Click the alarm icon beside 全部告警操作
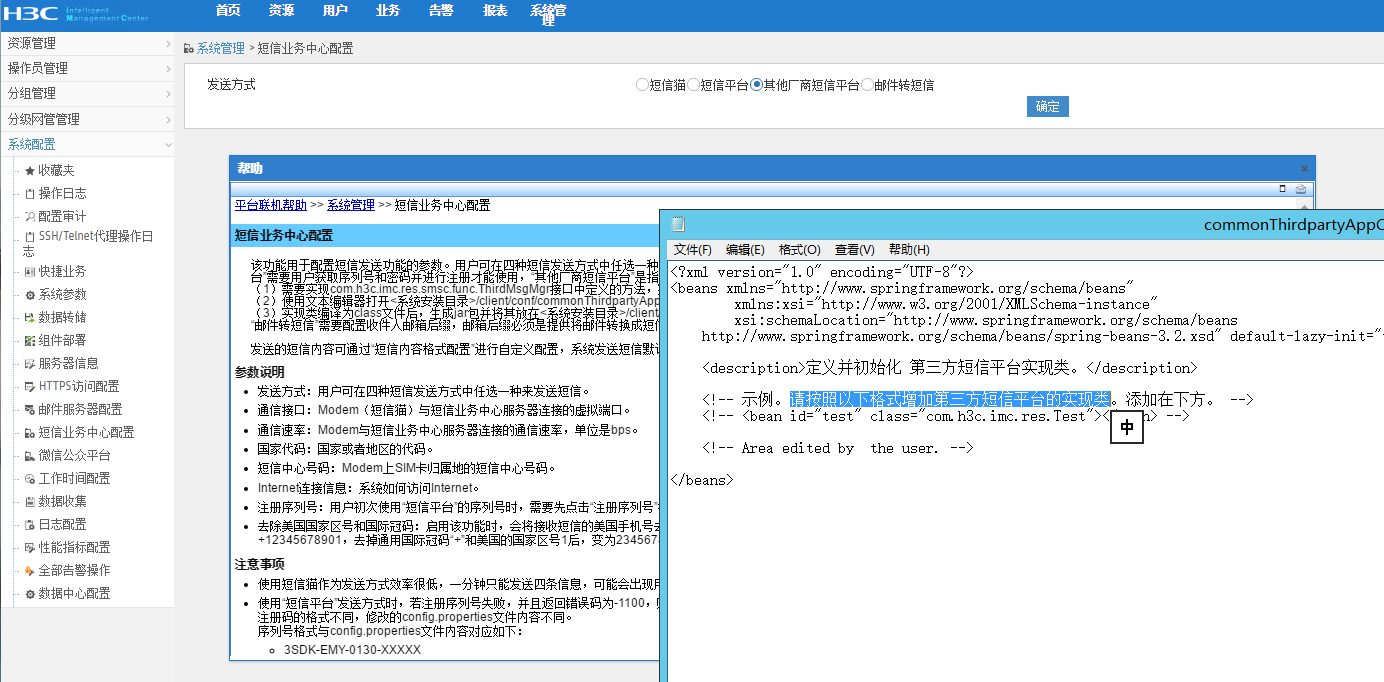 point(30,571)
